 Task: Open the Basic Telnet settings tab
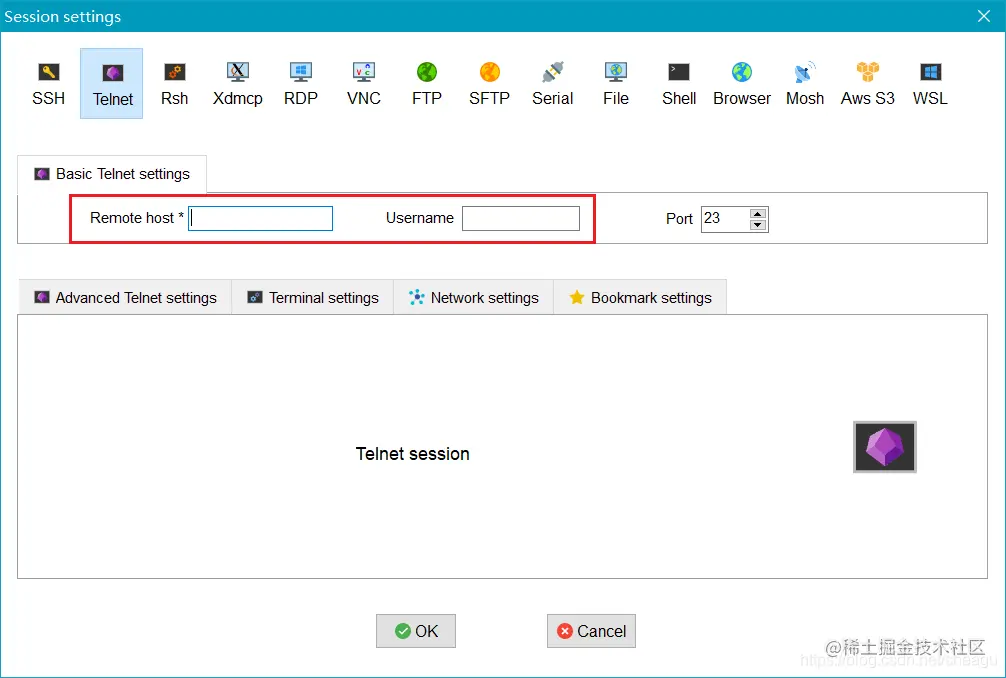[112, 174]
